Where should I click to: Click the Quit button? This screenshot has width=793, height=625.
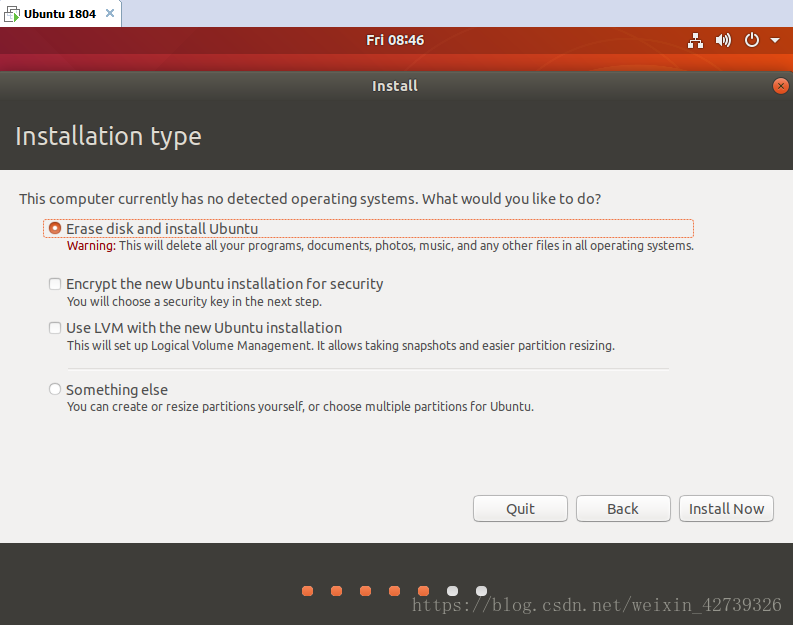tap(520, 509)
